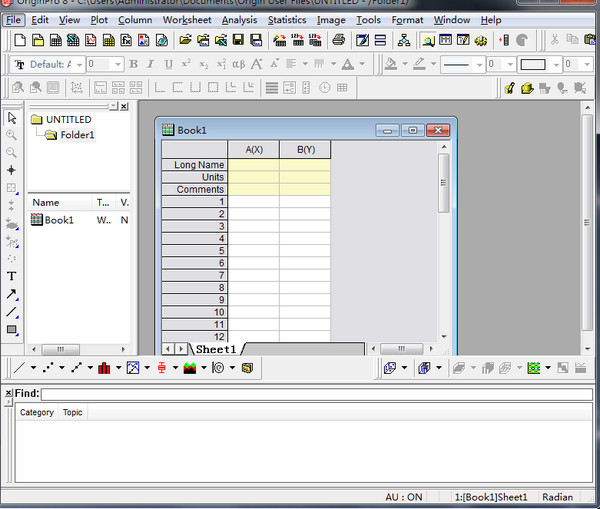Open the line style dropdown
Viewport: 600px width, 509px height.
pos(479,65)
